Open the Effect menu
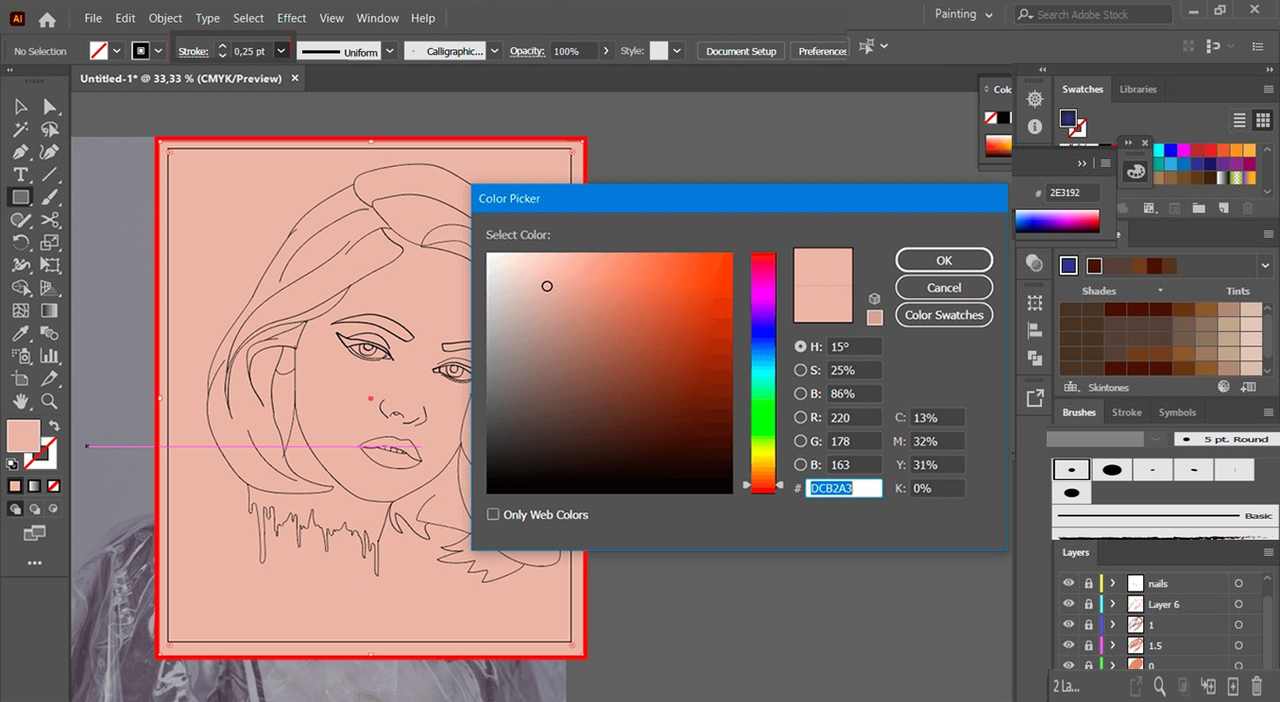Screen dimensions: 1280x702 (x=292, y=18)
